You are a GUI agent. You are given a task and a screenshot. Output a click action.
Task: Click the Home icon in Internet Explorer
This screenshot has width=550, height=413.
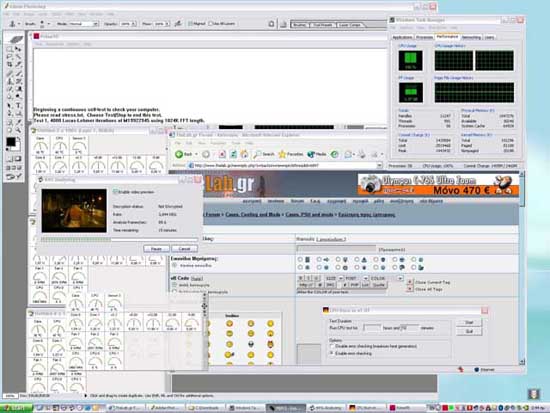(x=244, y=154)
